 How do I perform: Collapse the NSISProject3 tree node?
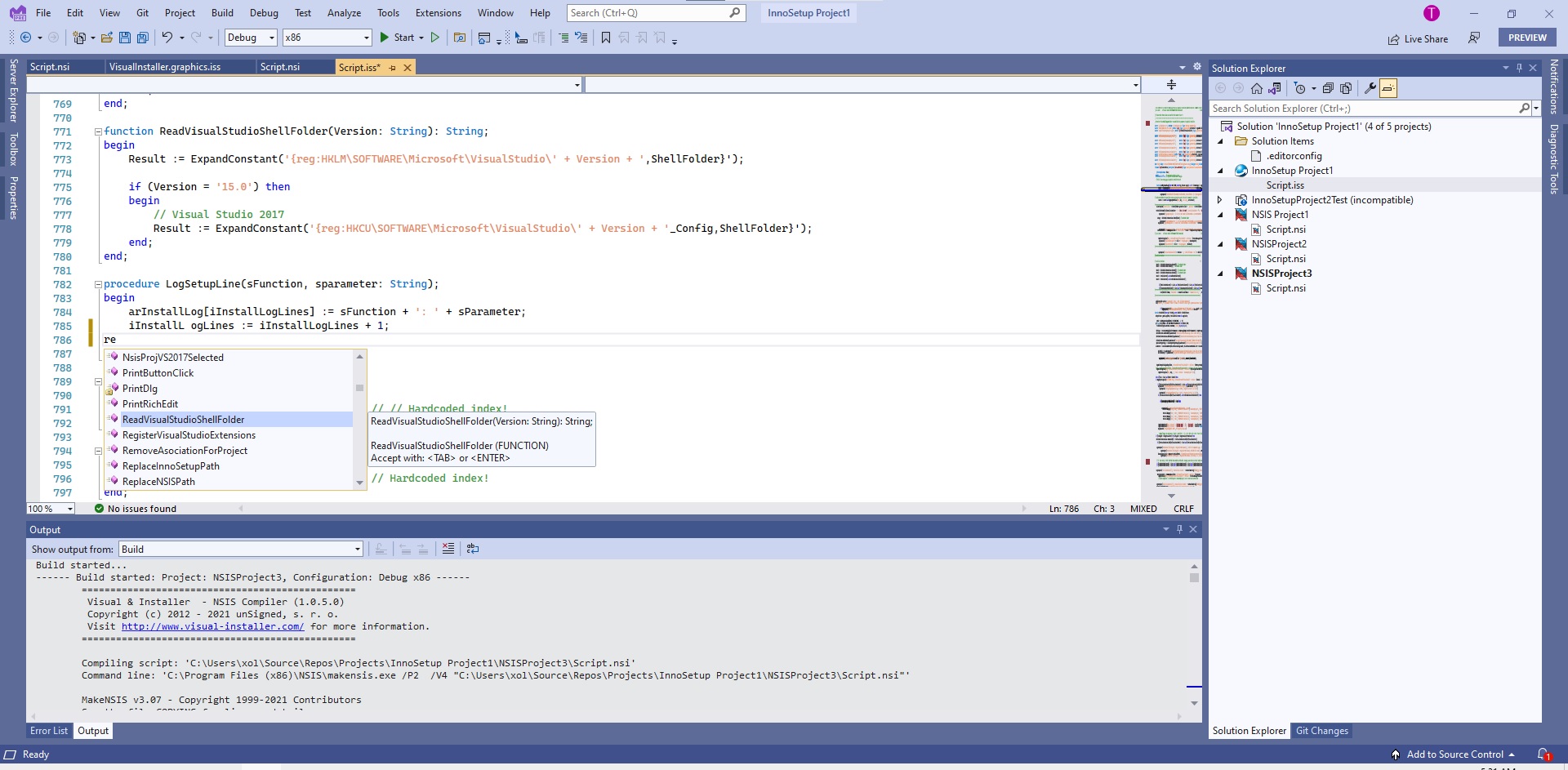click(x=1220, y=274)
